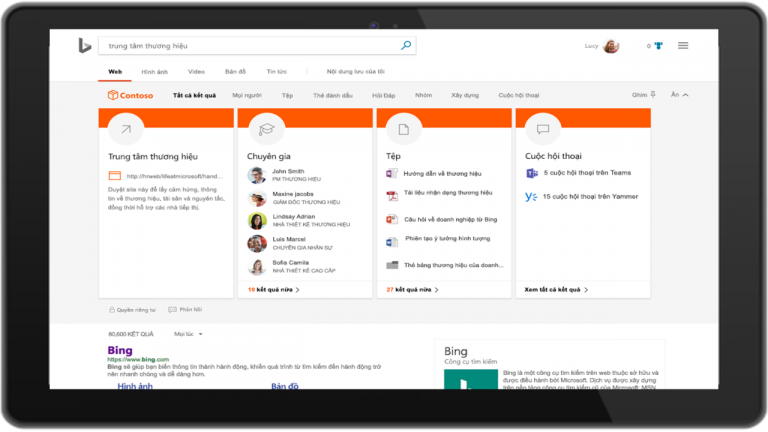Click the pin icon next to Ghim
This screenshot has height=432, width=768.
(x=653, y=95)
